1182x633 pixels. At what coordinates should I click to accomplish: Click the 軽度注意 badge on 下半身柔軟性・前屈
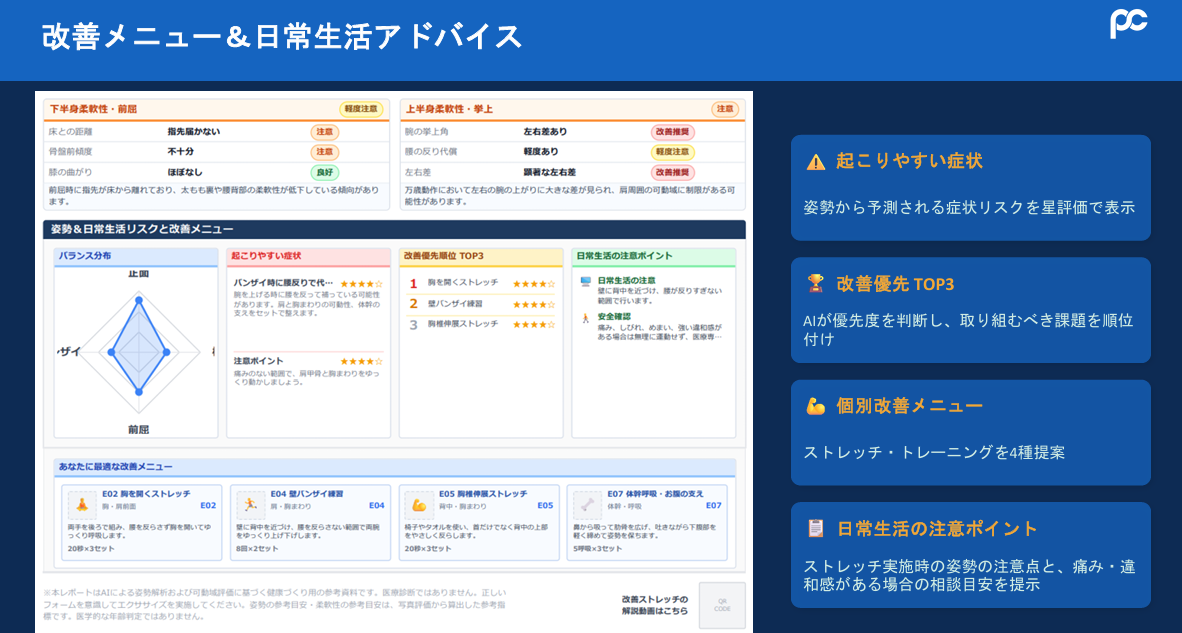[361, 109]
